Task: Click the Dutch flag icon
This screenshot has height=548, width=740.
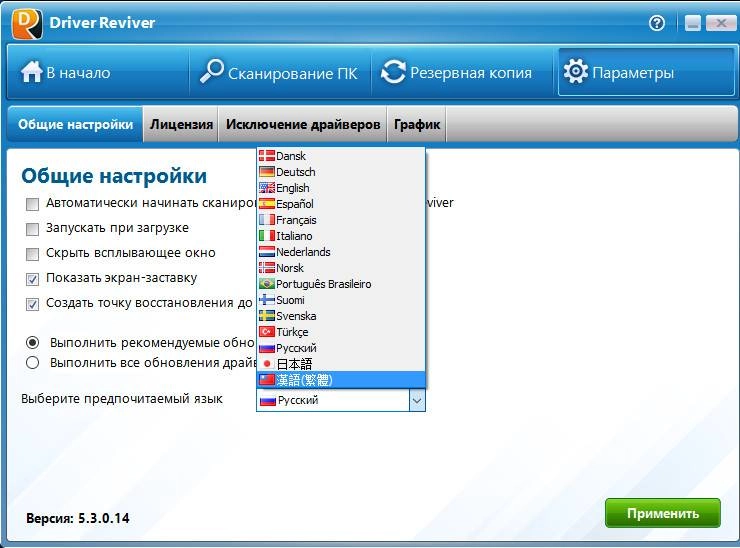Action: tap(267, 252)
